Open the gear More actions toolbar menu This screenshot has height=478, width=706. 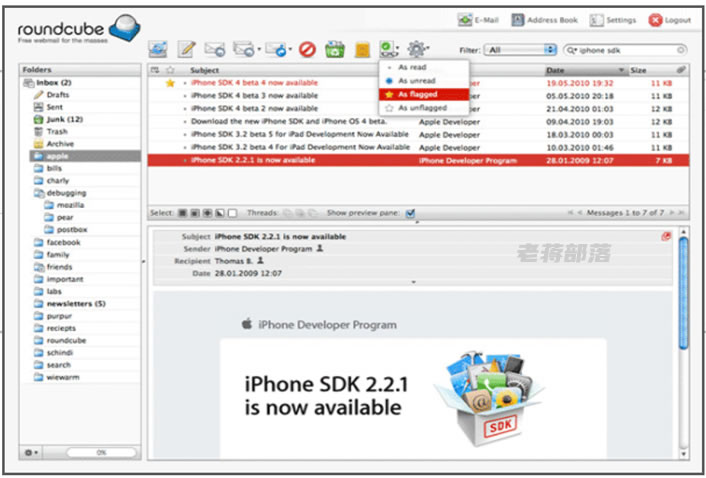[x=417, y=49]
